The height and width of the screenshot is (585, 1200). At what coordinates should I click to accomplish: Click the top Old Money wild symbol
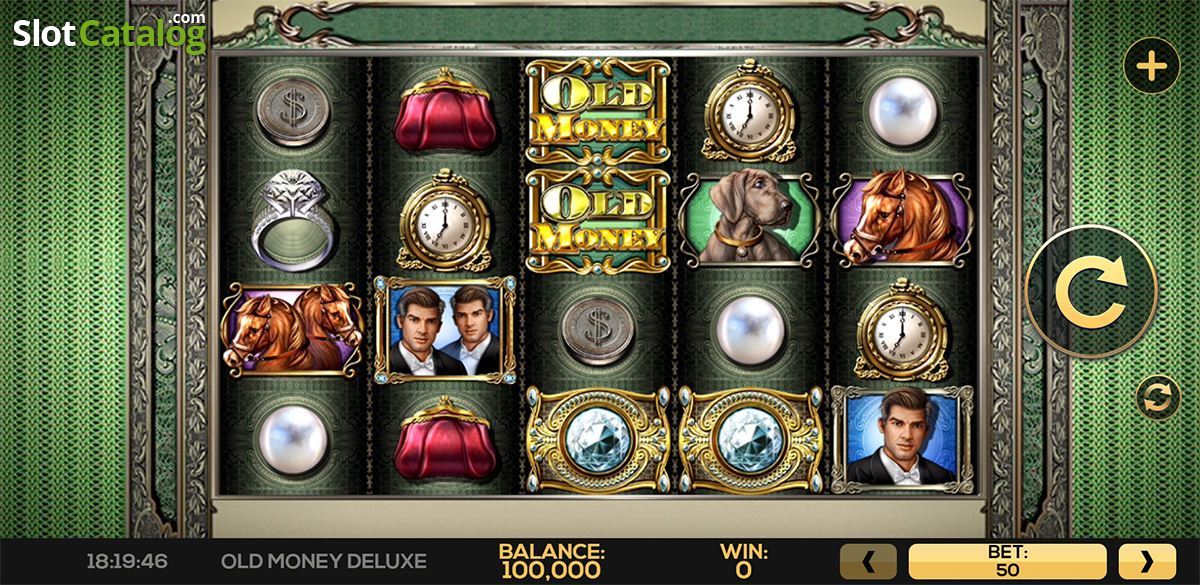pyautogui.click(x=597, y=111)
